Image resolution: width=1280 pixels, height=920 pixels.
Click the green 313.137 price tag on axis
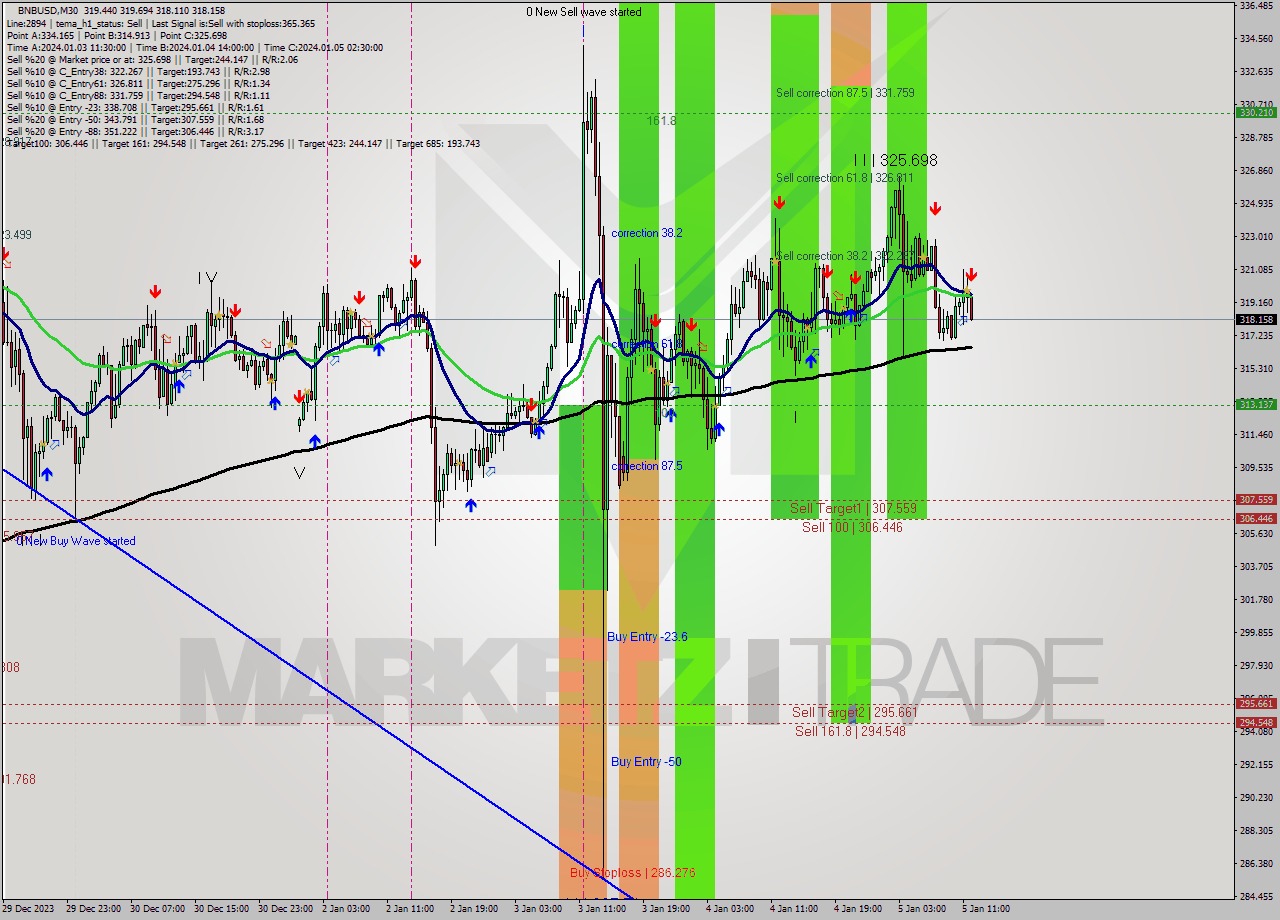1257,405
